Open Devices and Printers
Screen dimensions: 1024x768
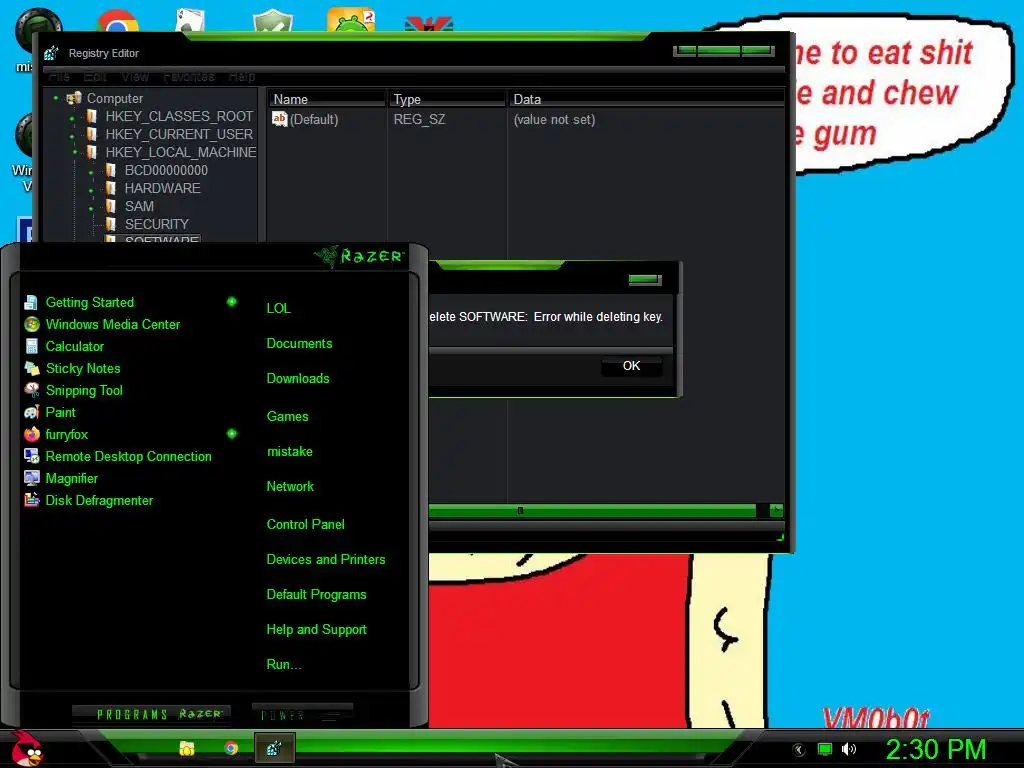(326, 560)
